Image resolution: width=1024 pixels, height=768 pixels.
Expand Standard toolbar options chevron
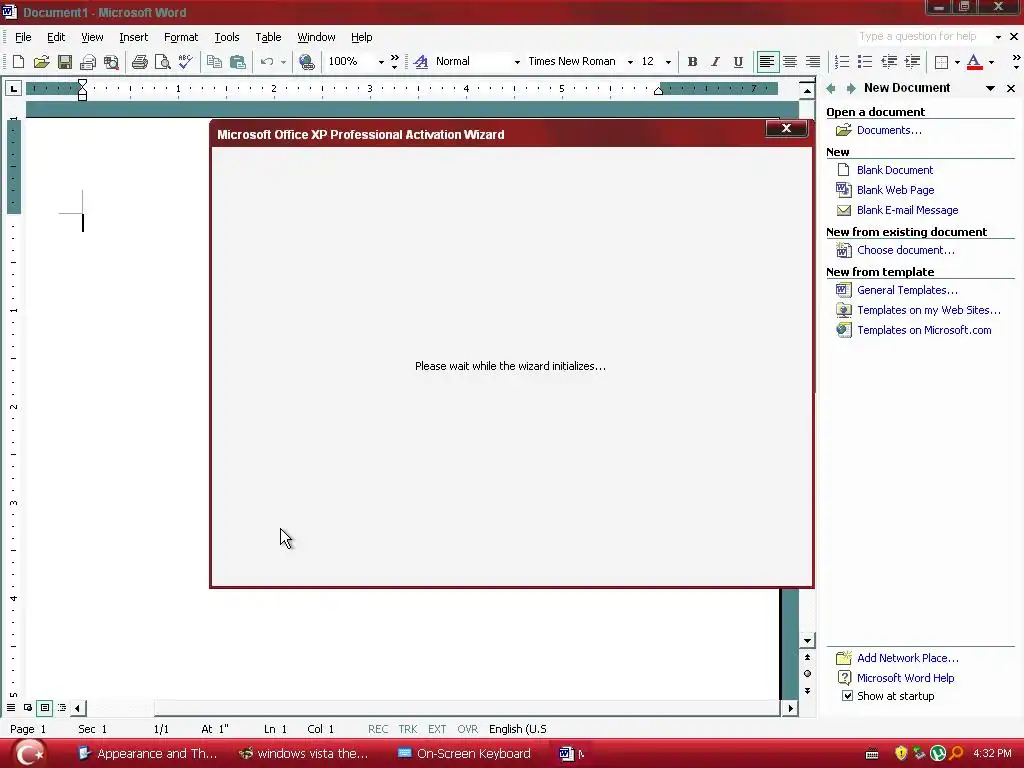[394, 61]
